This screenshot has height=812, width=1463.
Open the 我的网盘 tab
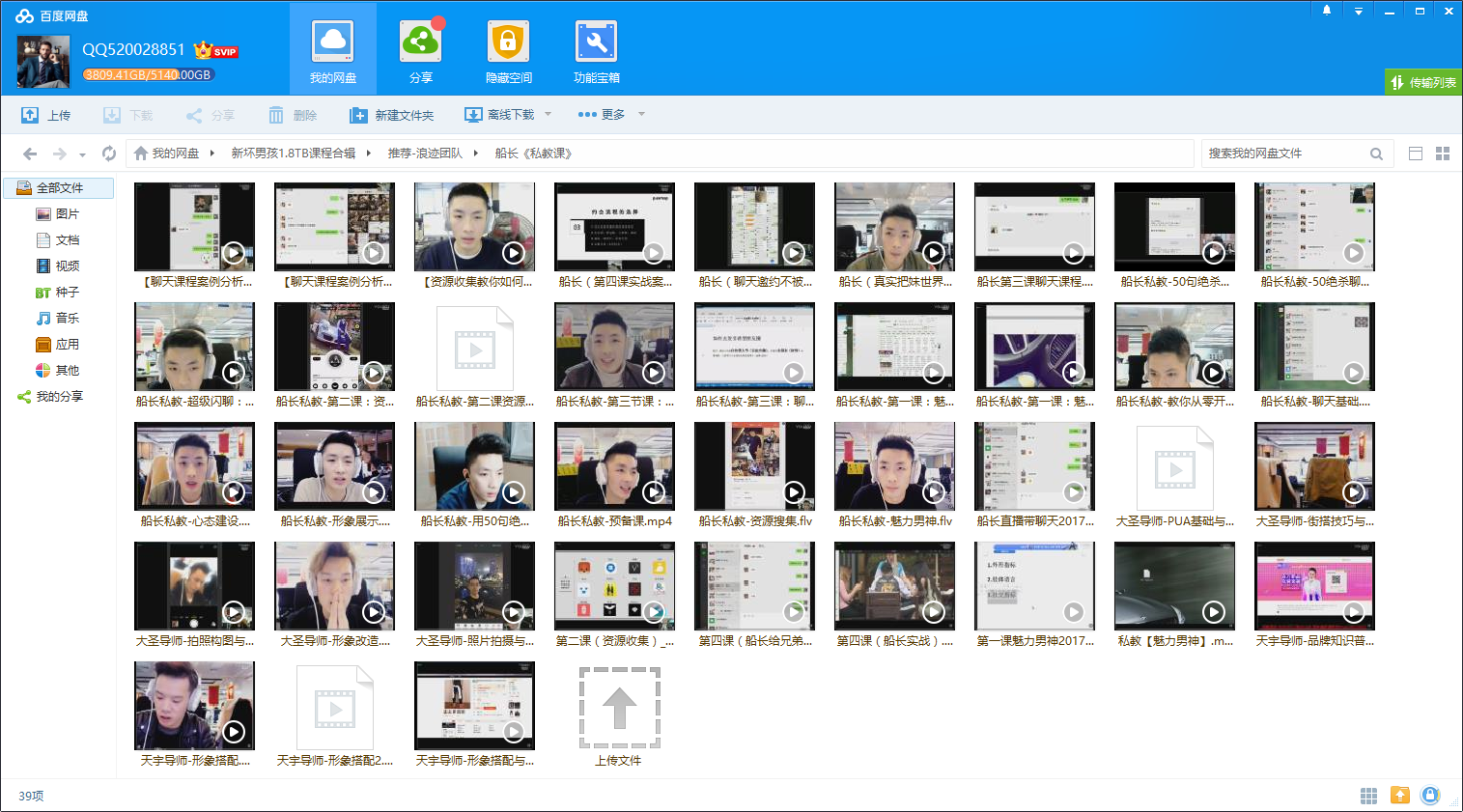(333, 50)
